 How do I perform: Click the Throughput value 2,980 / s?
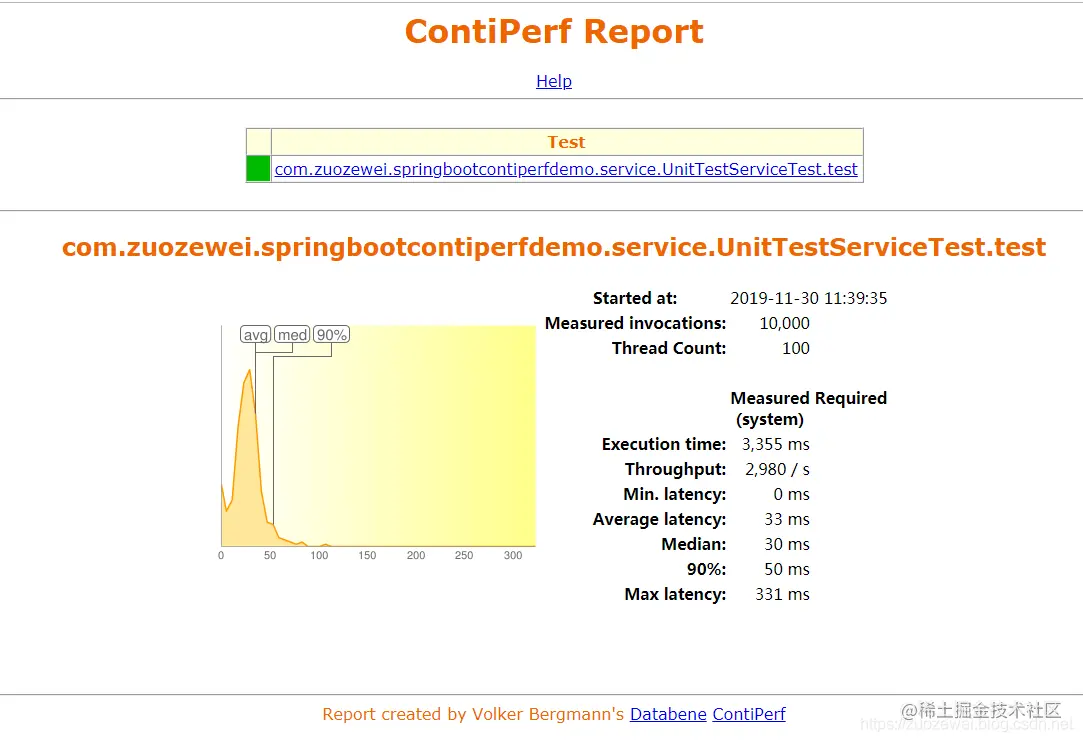777,469
